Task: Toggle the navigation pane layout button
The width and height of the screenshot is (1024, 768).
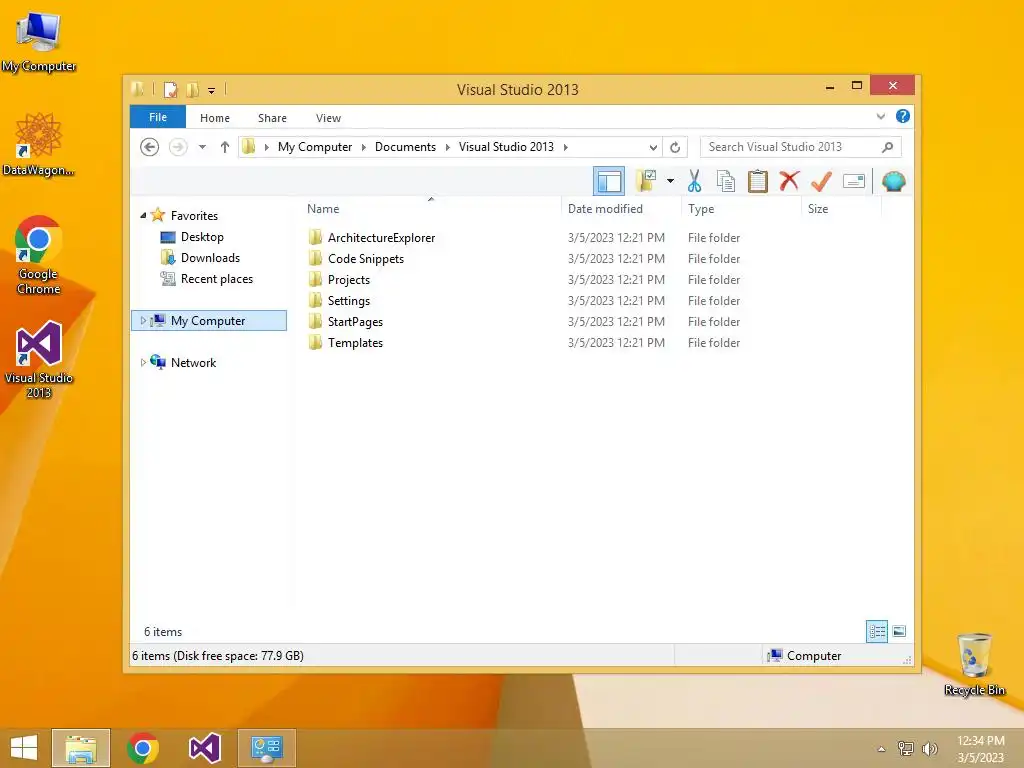Action: click(609, 181)
